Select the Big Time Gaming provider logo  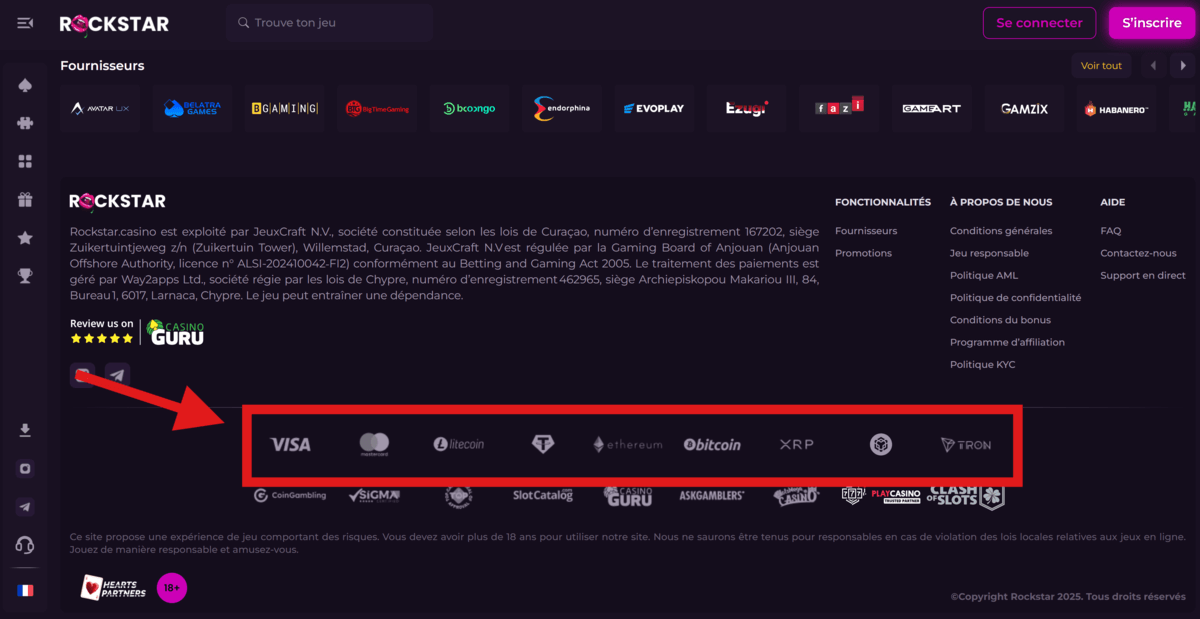tap(377, 108)
